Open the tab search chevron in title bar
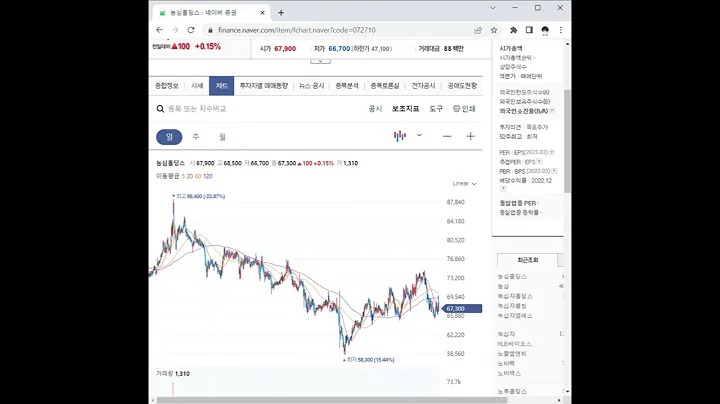Screen dimensions: 720x404 (x=493, y=8)
